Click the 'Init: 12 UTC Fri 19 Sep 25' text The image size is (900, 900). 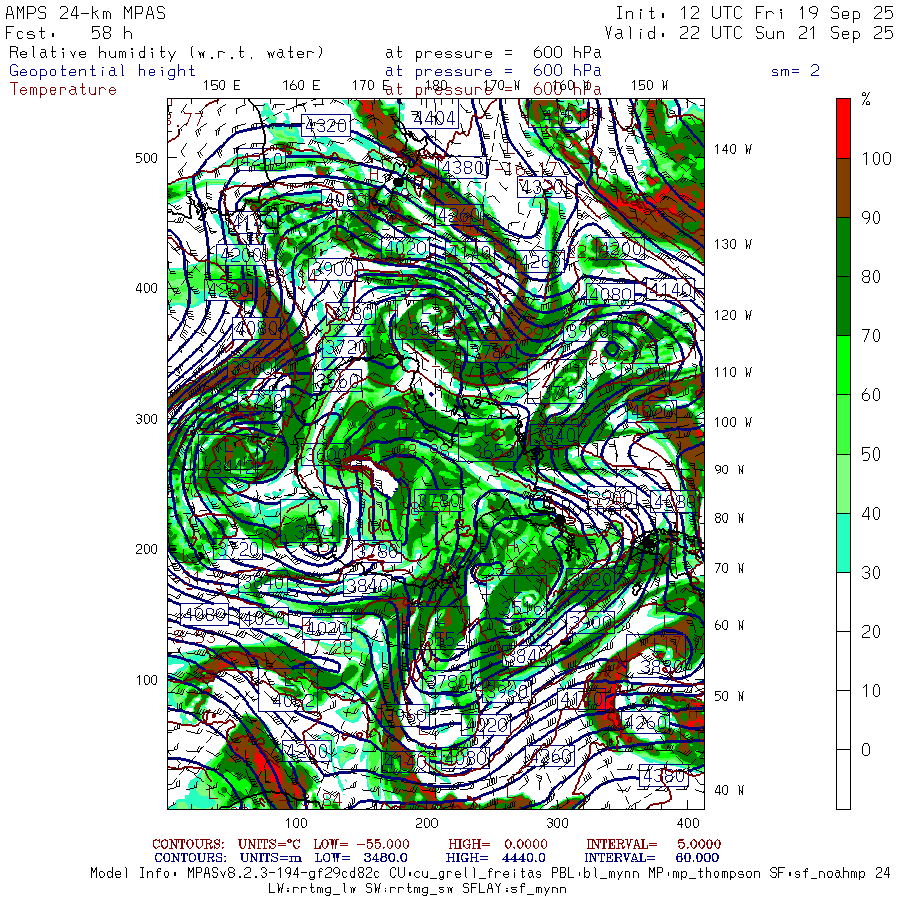click(754, 13)
